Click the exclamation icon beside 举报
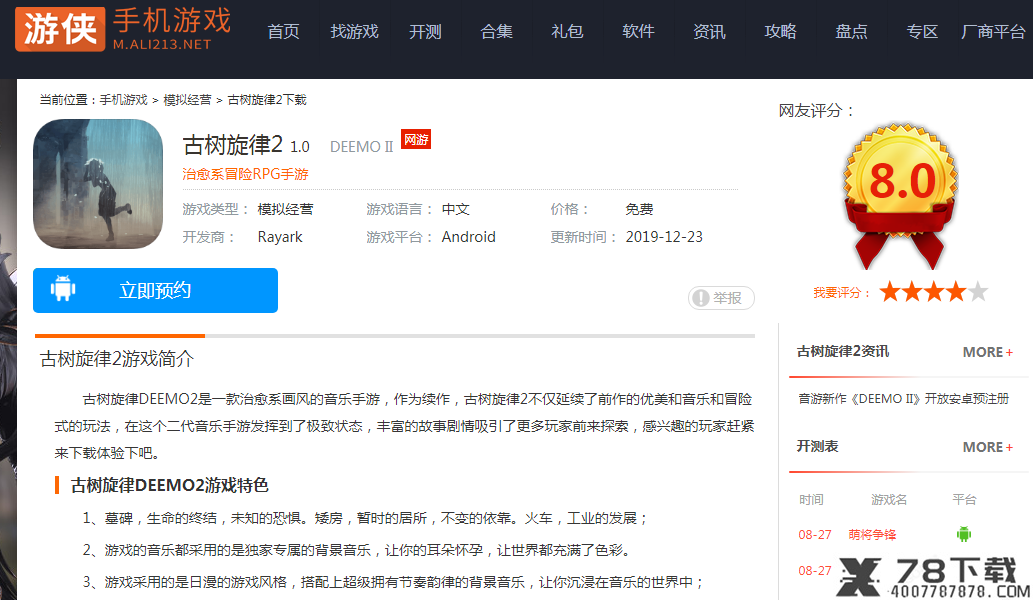 pyautogui.click(x=701, y=298)
